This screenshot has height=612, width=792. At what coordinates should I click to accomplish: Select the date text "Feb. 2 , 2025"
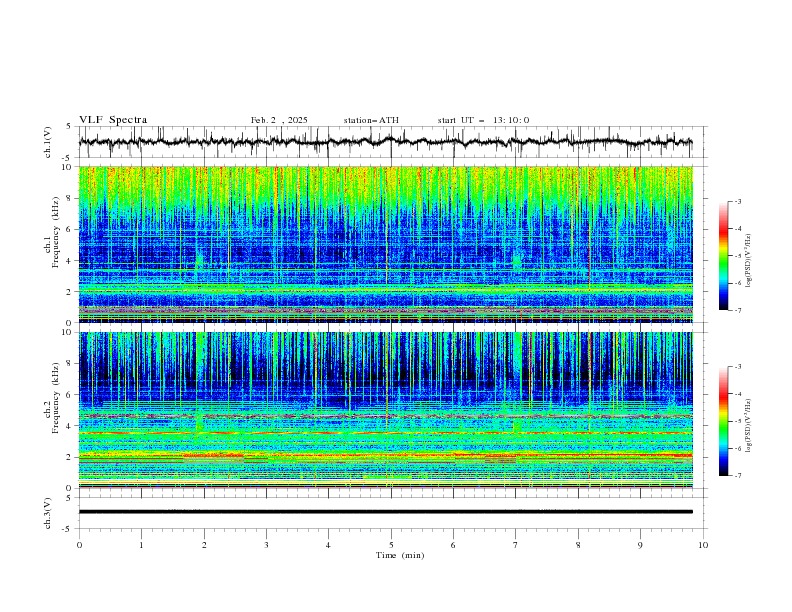(x=279, y=120)
